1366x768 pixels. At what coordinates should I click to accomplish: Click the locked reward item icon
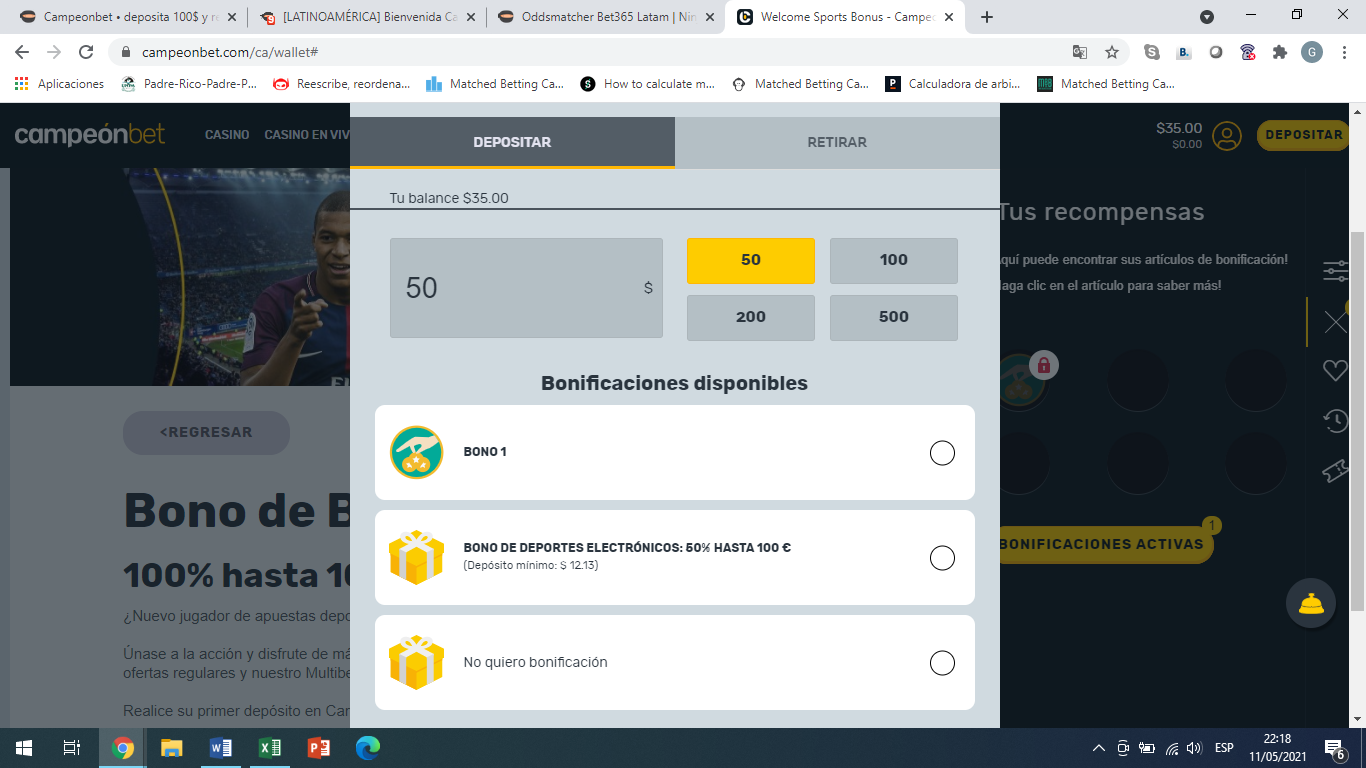click(x=1020, y=379)
